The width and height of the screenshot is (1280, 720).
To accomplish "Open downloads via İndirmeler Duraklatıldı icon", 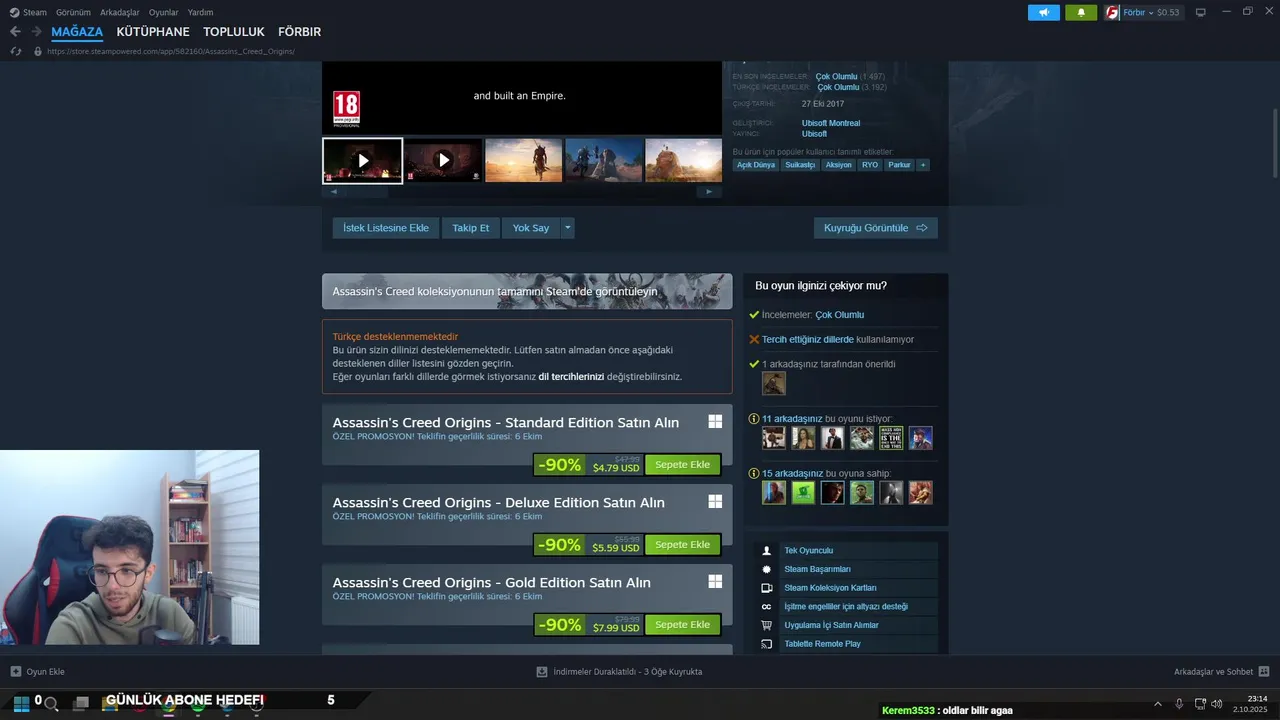I will click(x=542, y=672).
